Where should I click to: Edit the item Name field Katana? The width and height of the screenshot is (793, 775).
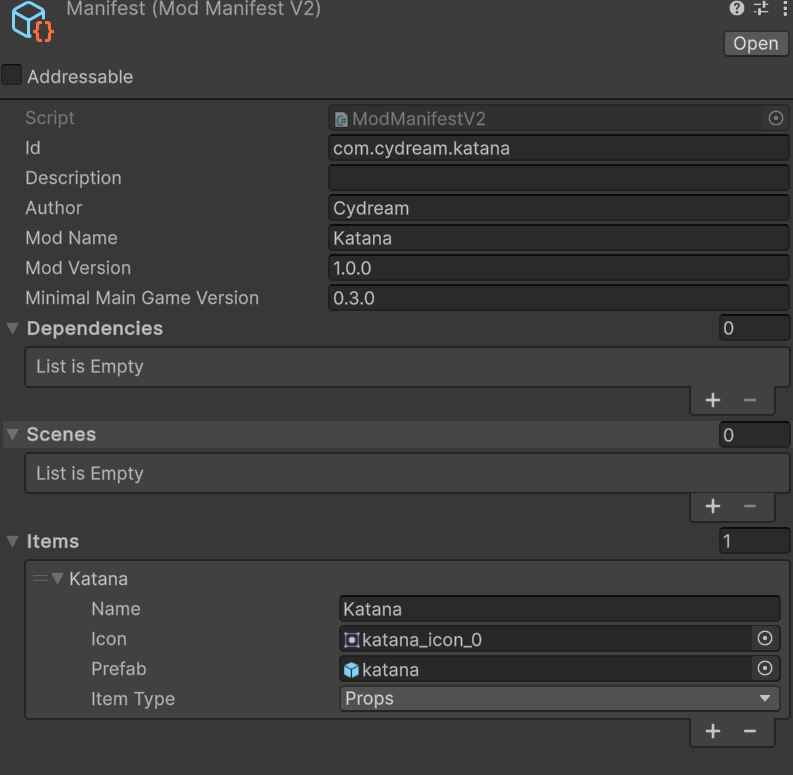[559, 609]
